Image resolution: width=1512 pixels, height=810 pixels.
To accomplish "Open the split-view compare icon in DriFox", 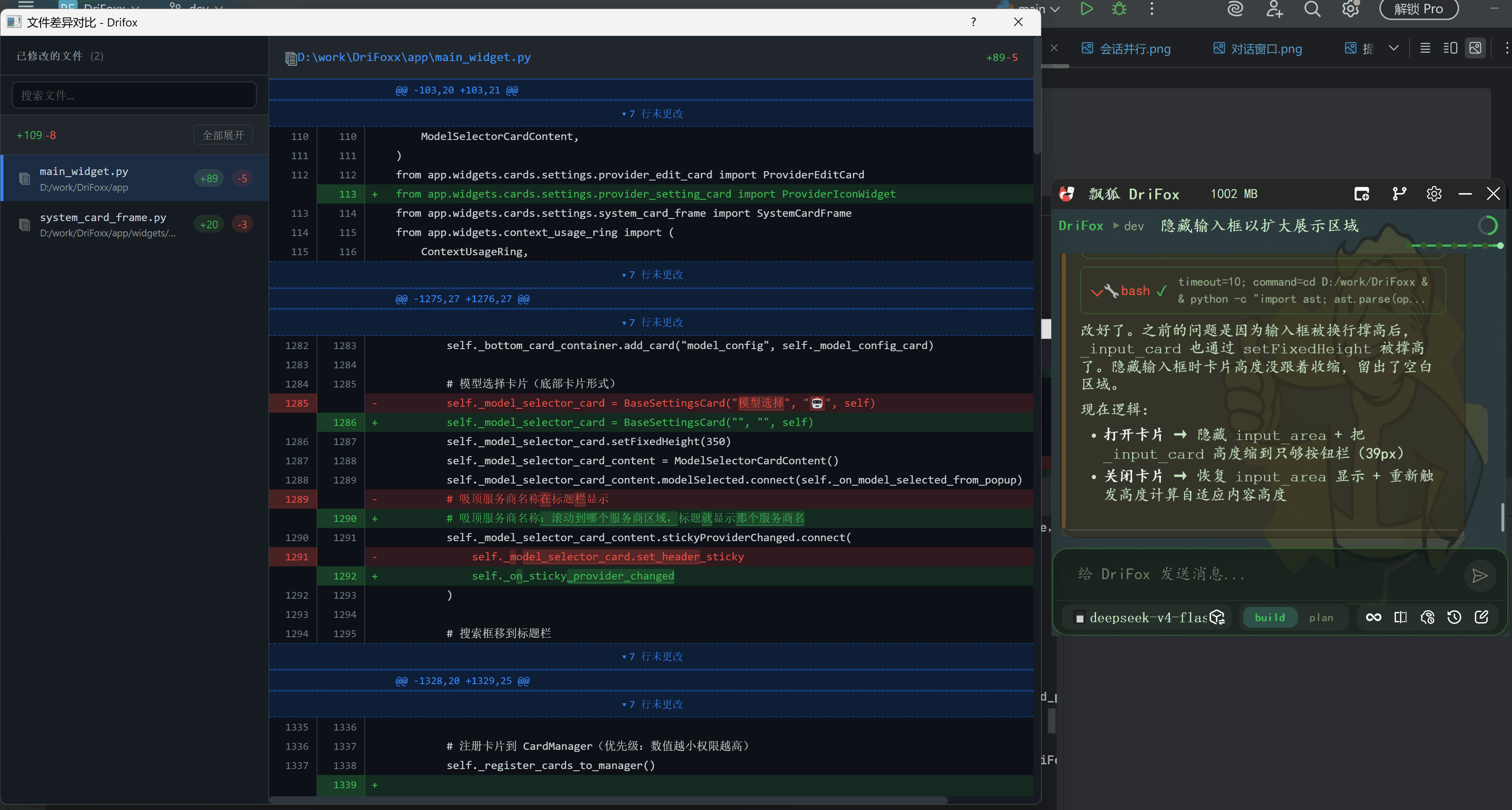I will click(1401, 617).
